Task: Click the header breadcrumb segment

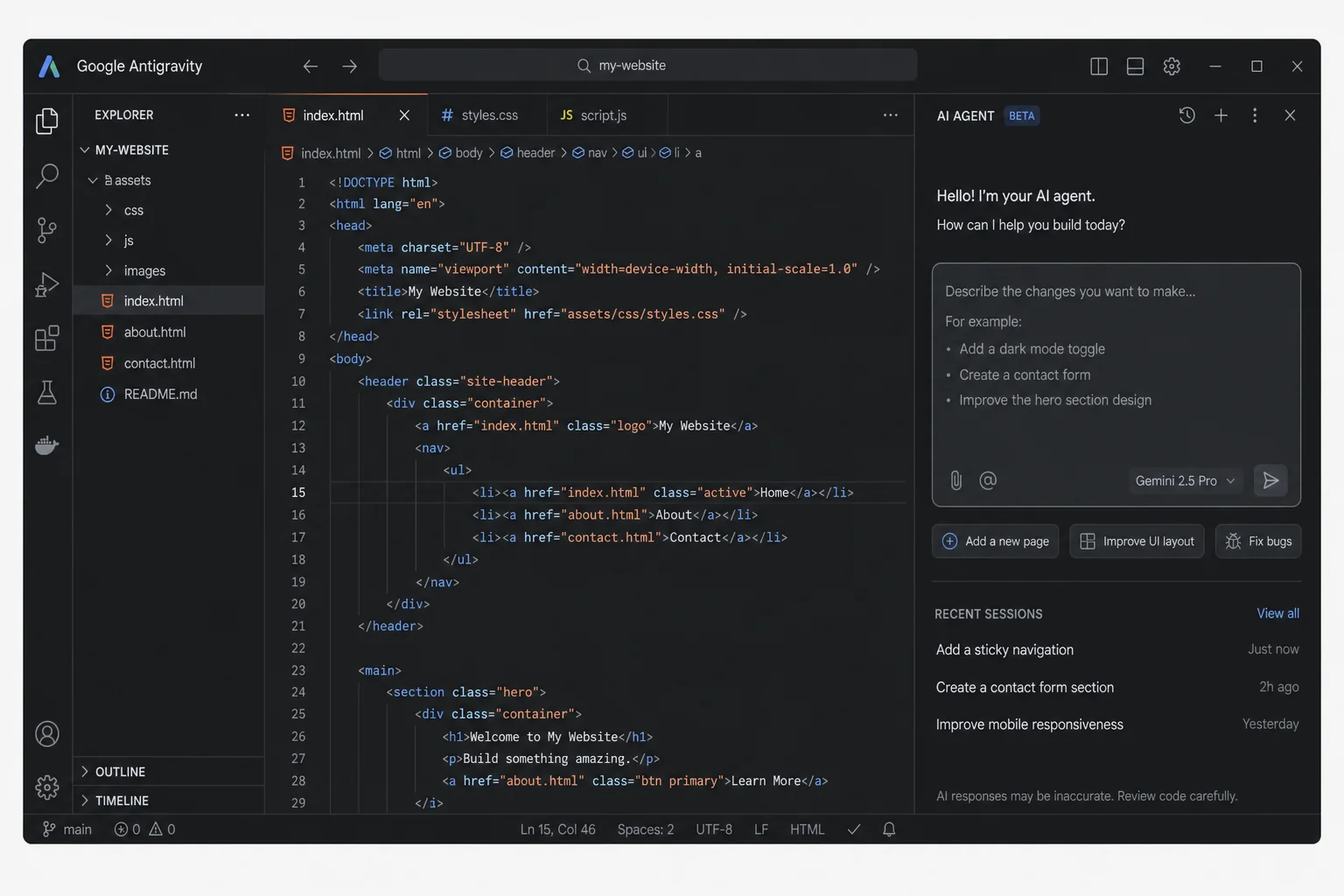Action: 528,153
